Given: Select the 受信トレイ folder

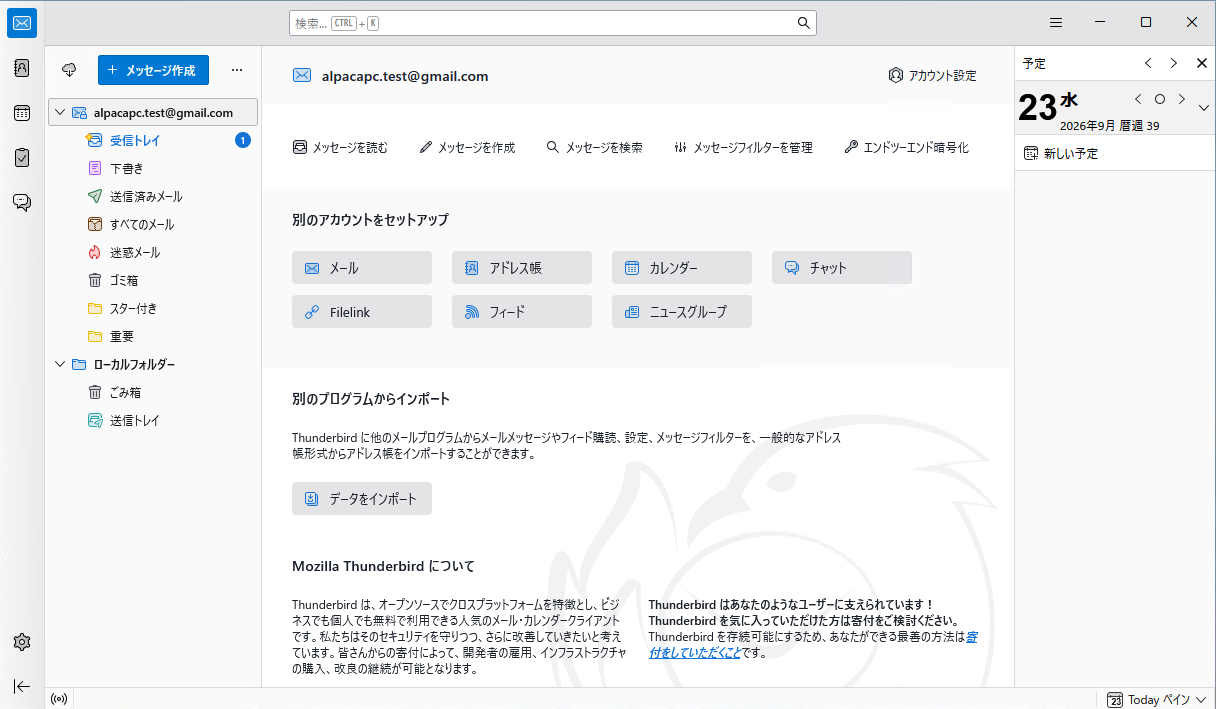Looking at the screenshot, I should (153, 141).
